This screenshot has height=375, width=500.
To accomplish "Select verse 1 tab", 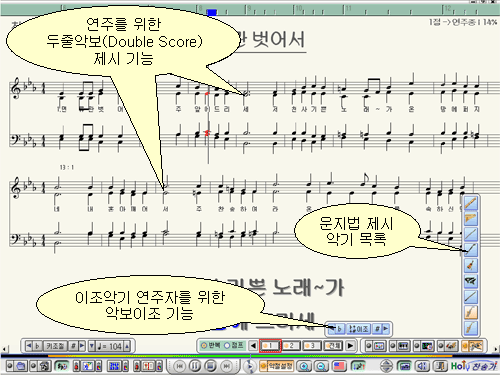I will pos(270,346).
